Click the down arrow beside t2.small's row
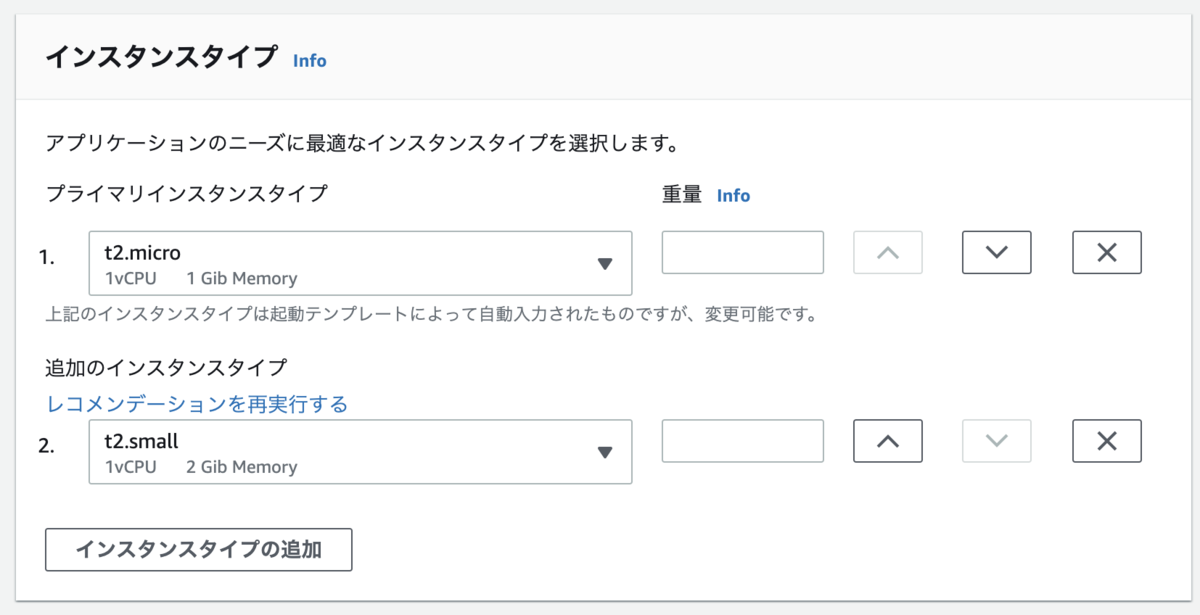The width and height of the screenshot is (1200, 615). pos(996,440)
